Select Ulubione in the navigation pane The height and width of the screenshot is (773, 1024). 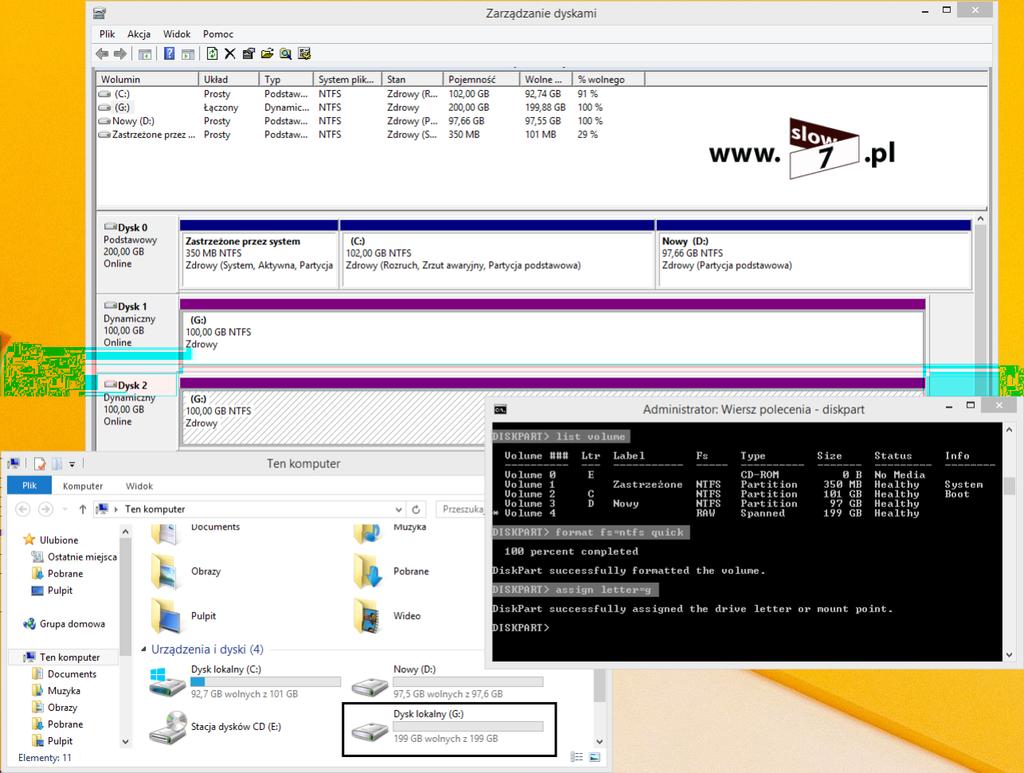click(59, 540)
